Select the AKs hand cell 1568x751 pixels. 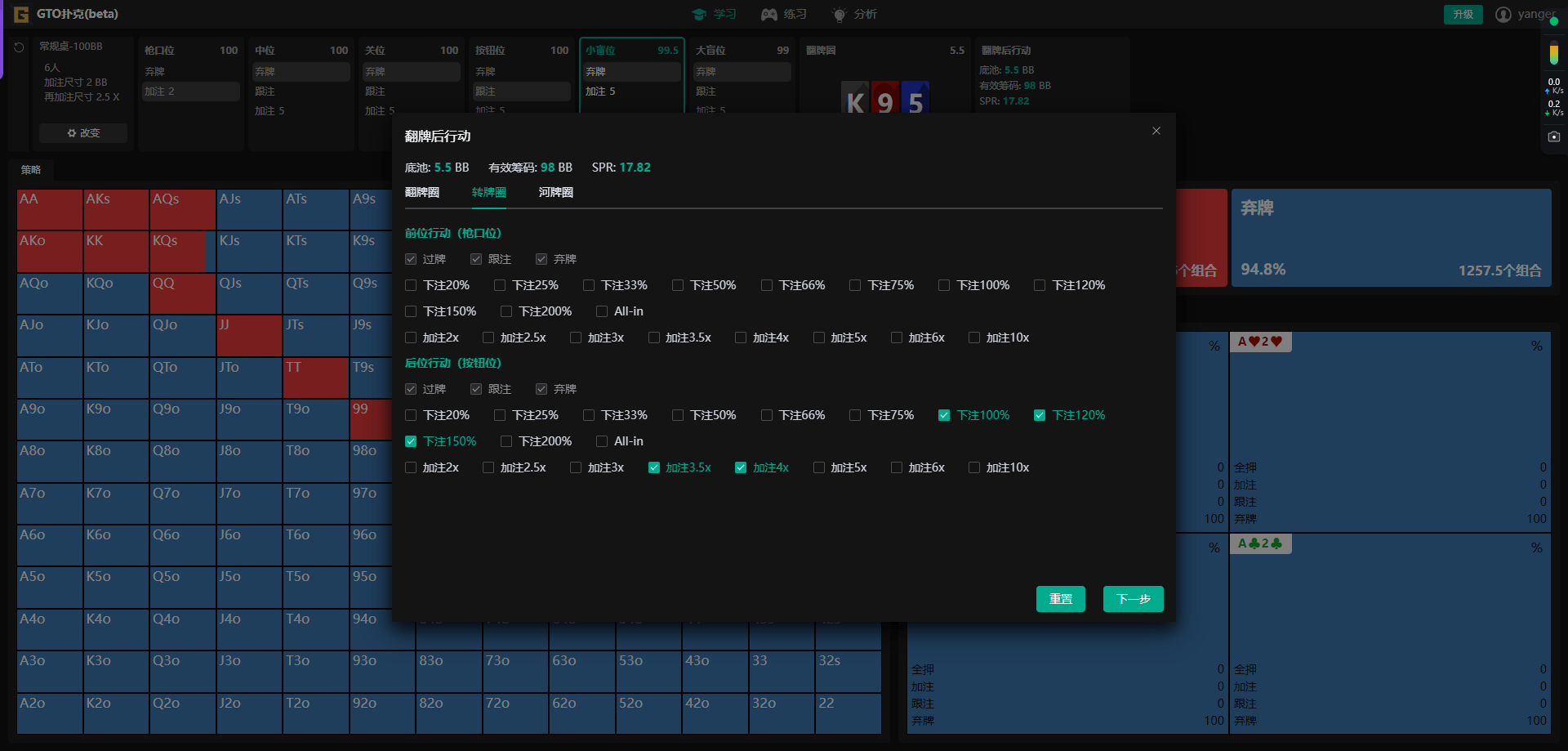(x=116, y=209)
